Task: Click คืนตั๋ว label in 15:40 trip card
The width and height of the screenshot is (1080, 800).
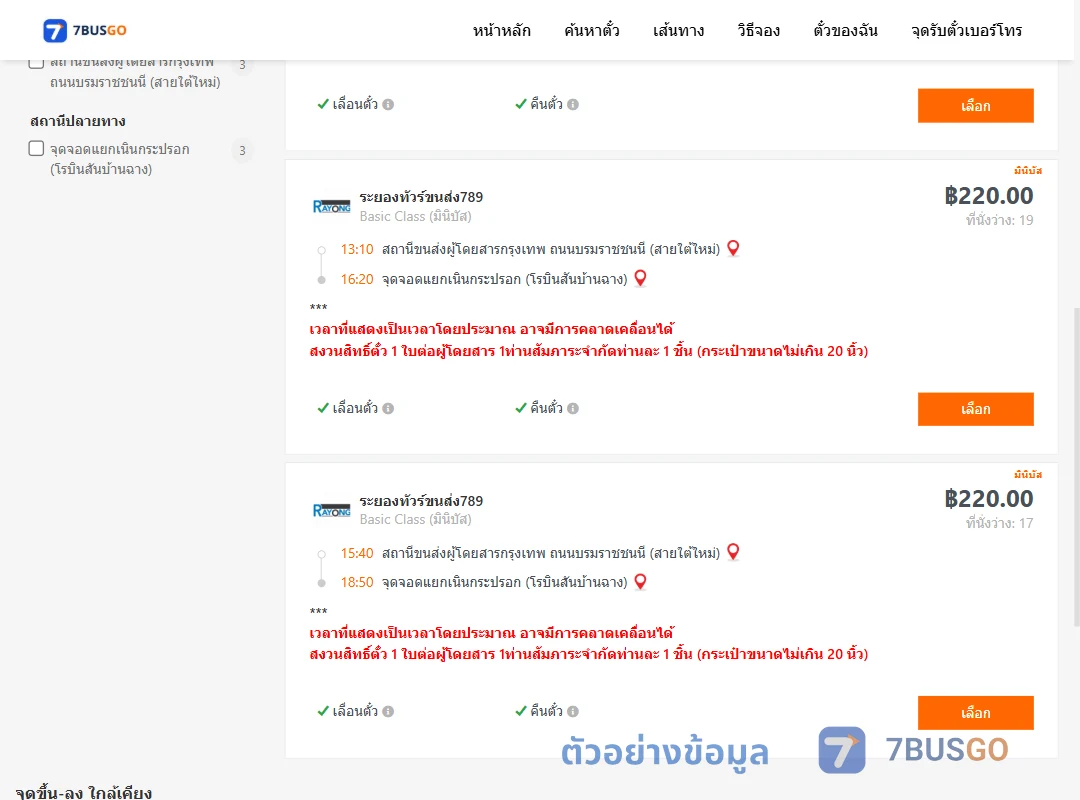Action: pyautogui.click(x=546, y=710)
